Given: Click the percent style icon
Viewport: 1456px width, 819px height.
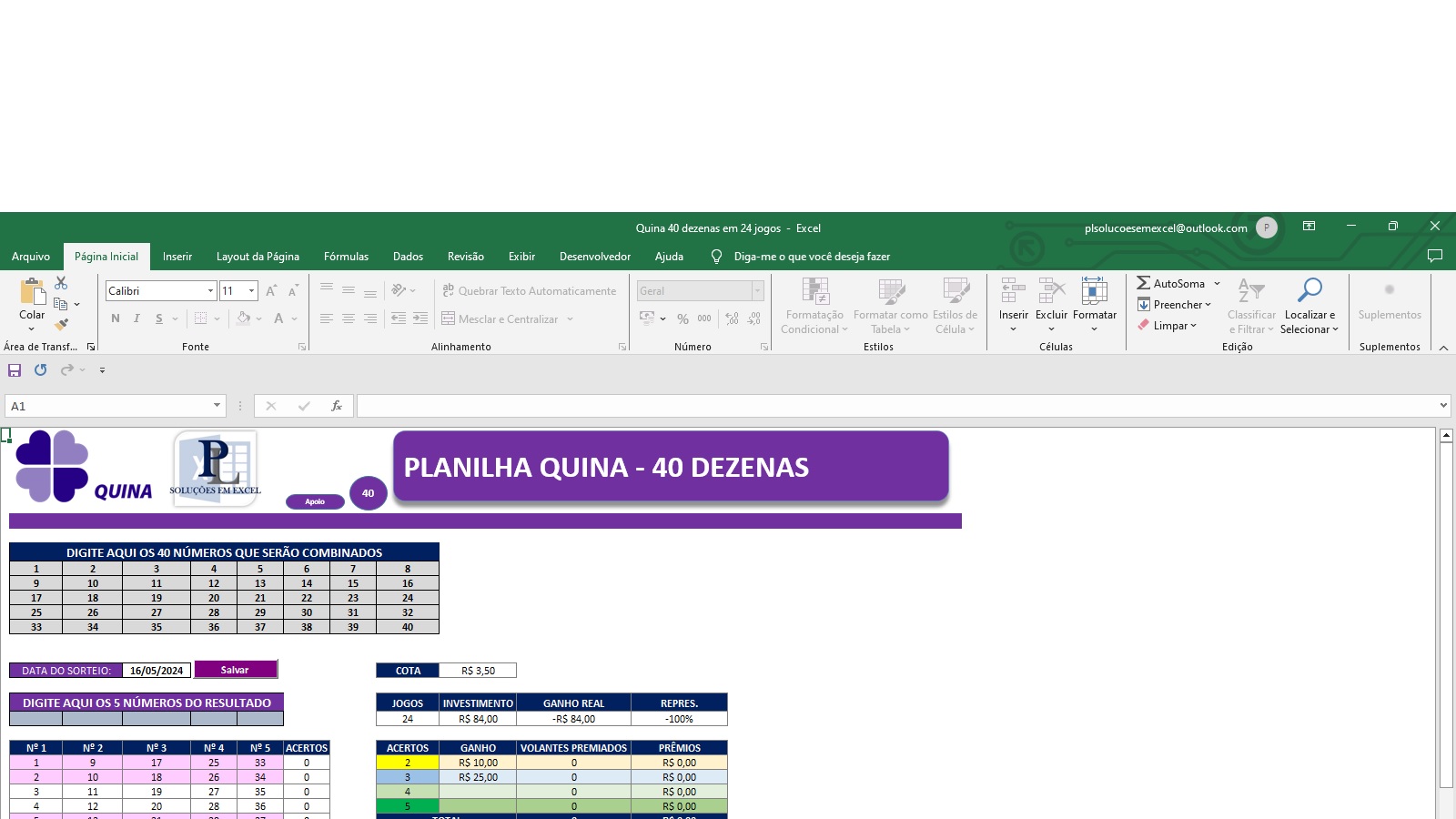Looking at the screenshot, I should pyautogui.click(x=682, y=318).
